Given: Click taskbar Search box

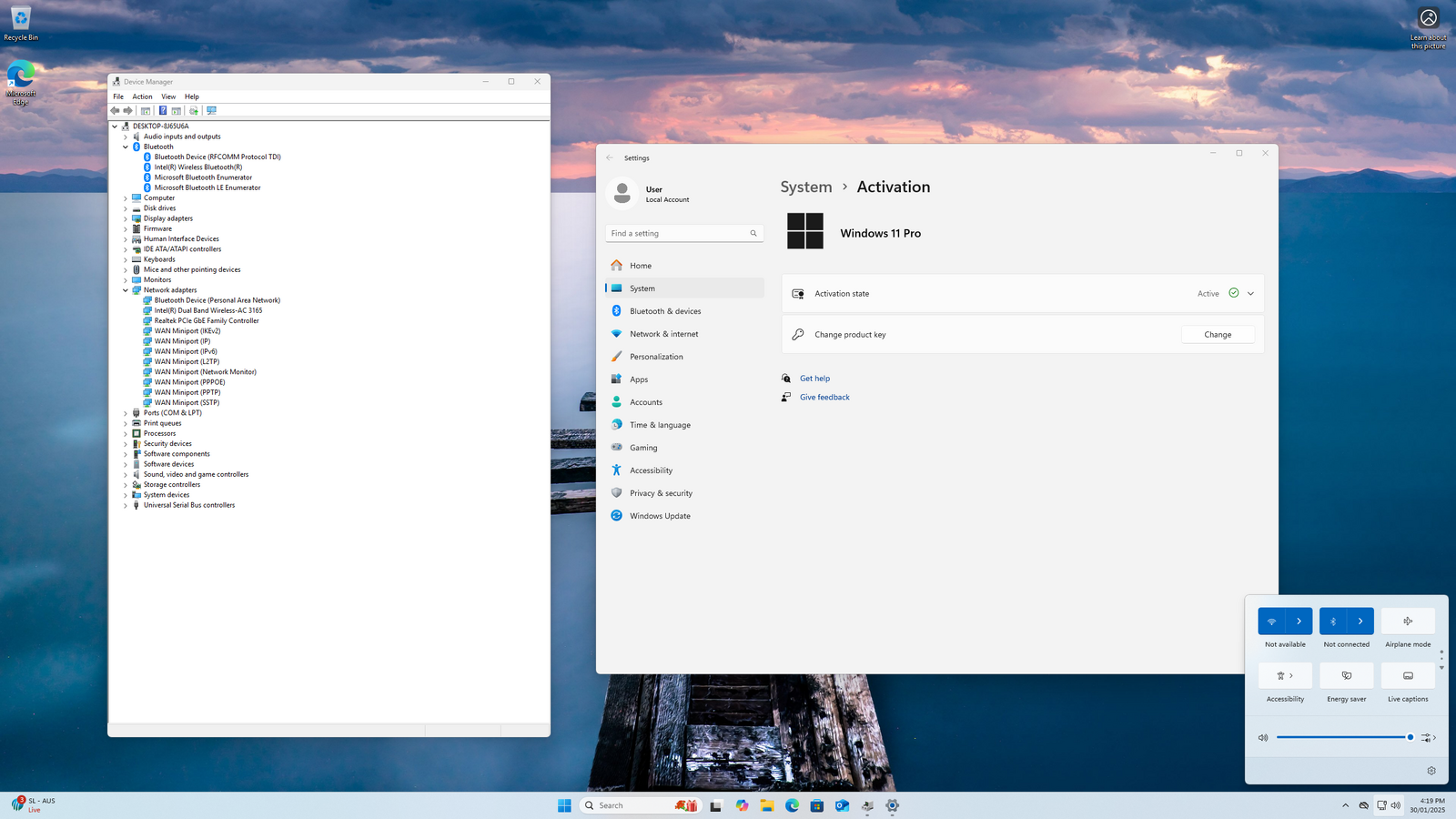Looking at the screenshot, I should (641, 805).
